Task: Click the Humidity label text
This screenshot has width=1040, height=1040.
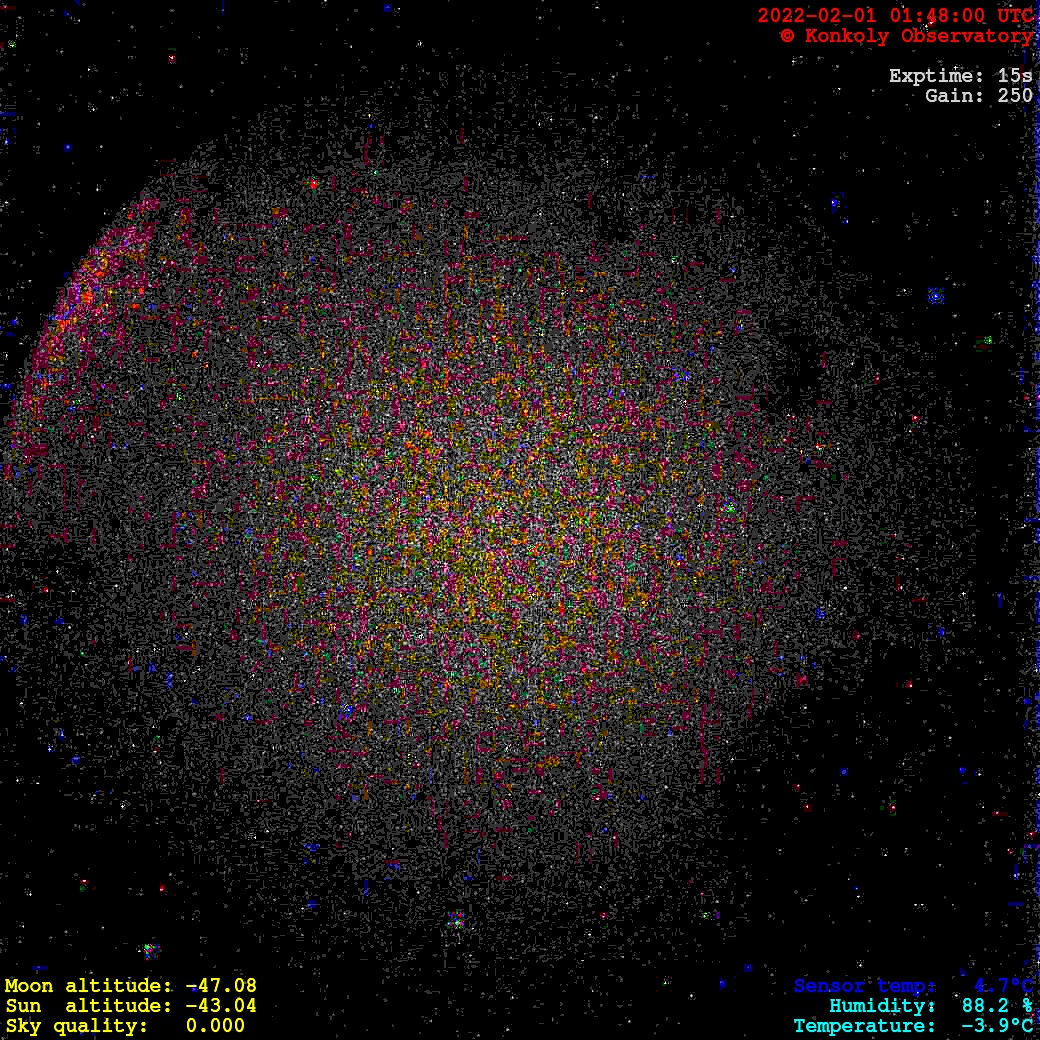Action: point(882,1006)
